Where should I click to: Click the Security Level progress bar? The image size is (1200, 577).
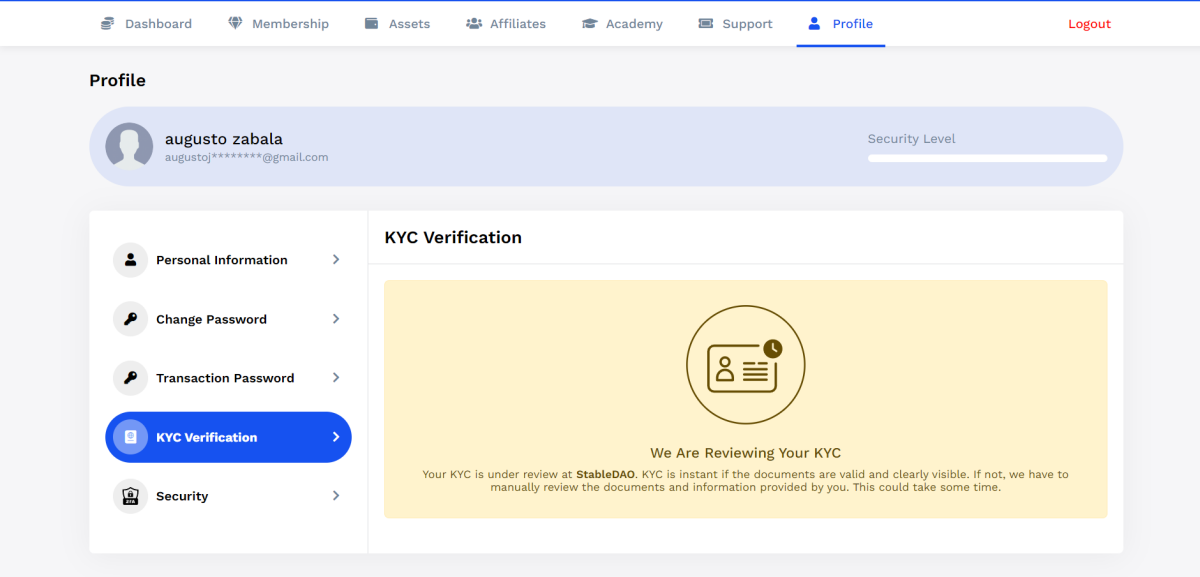pyautogui.click(x=987, y=158)
